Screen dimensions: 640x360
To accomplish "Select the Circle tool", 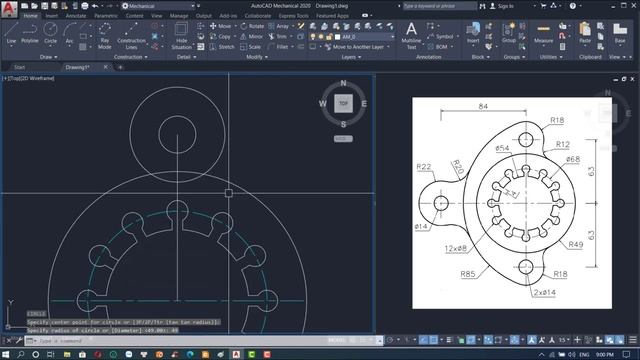I will pos(50,33).
